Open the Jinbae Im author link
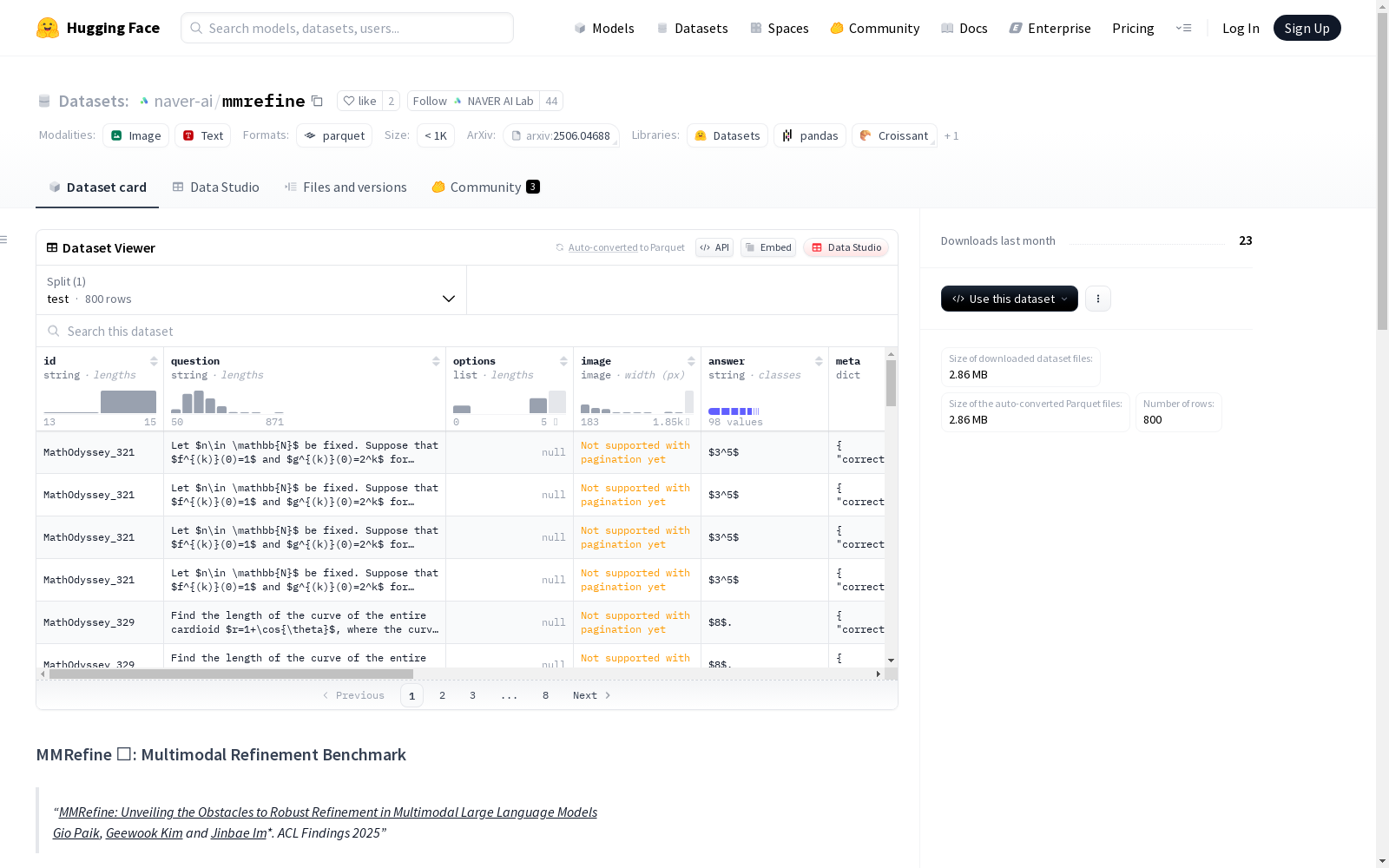This screenshot has width=1389, height=868. pos(239,832)
